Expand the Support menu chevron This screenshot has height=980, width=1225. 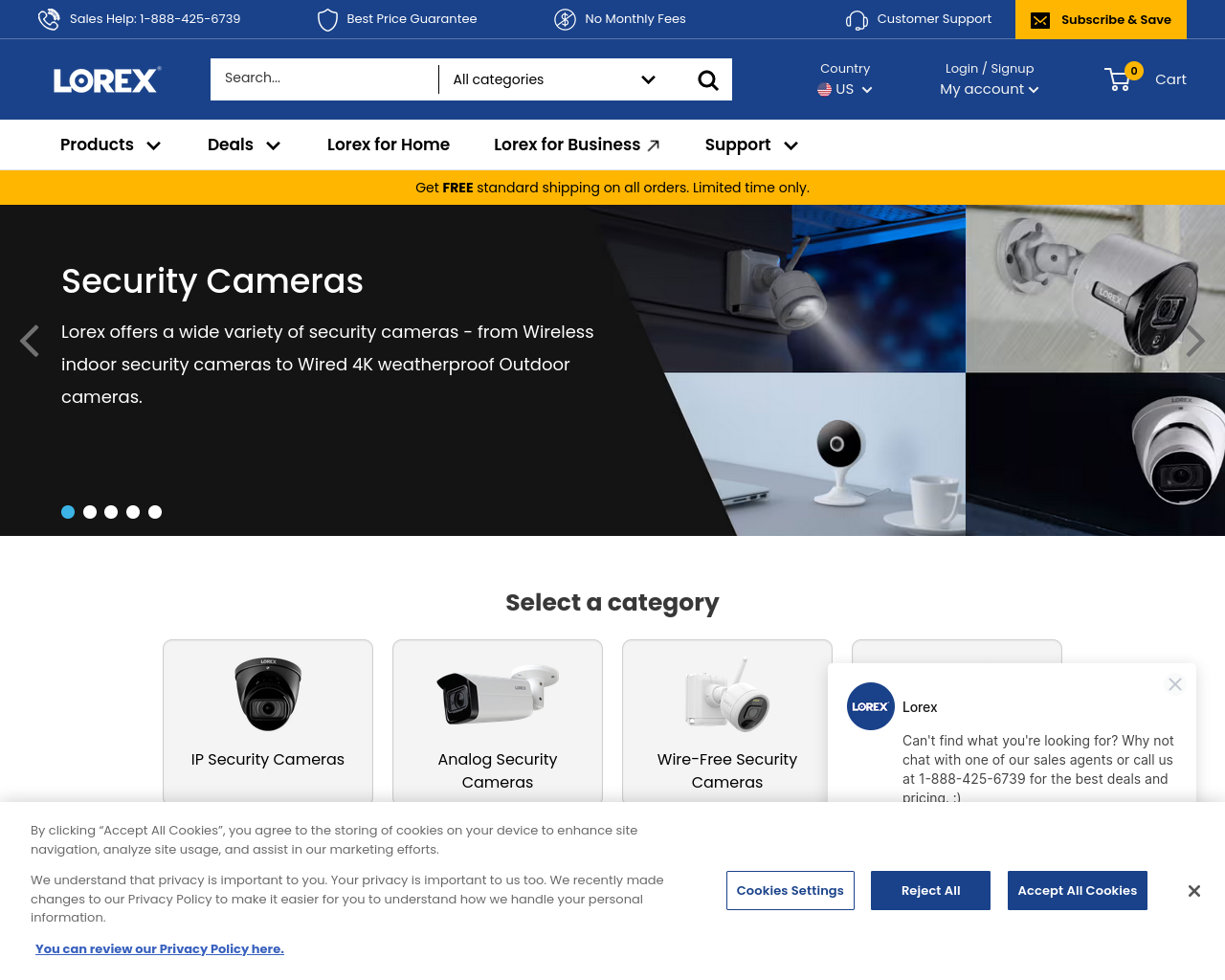791,145
